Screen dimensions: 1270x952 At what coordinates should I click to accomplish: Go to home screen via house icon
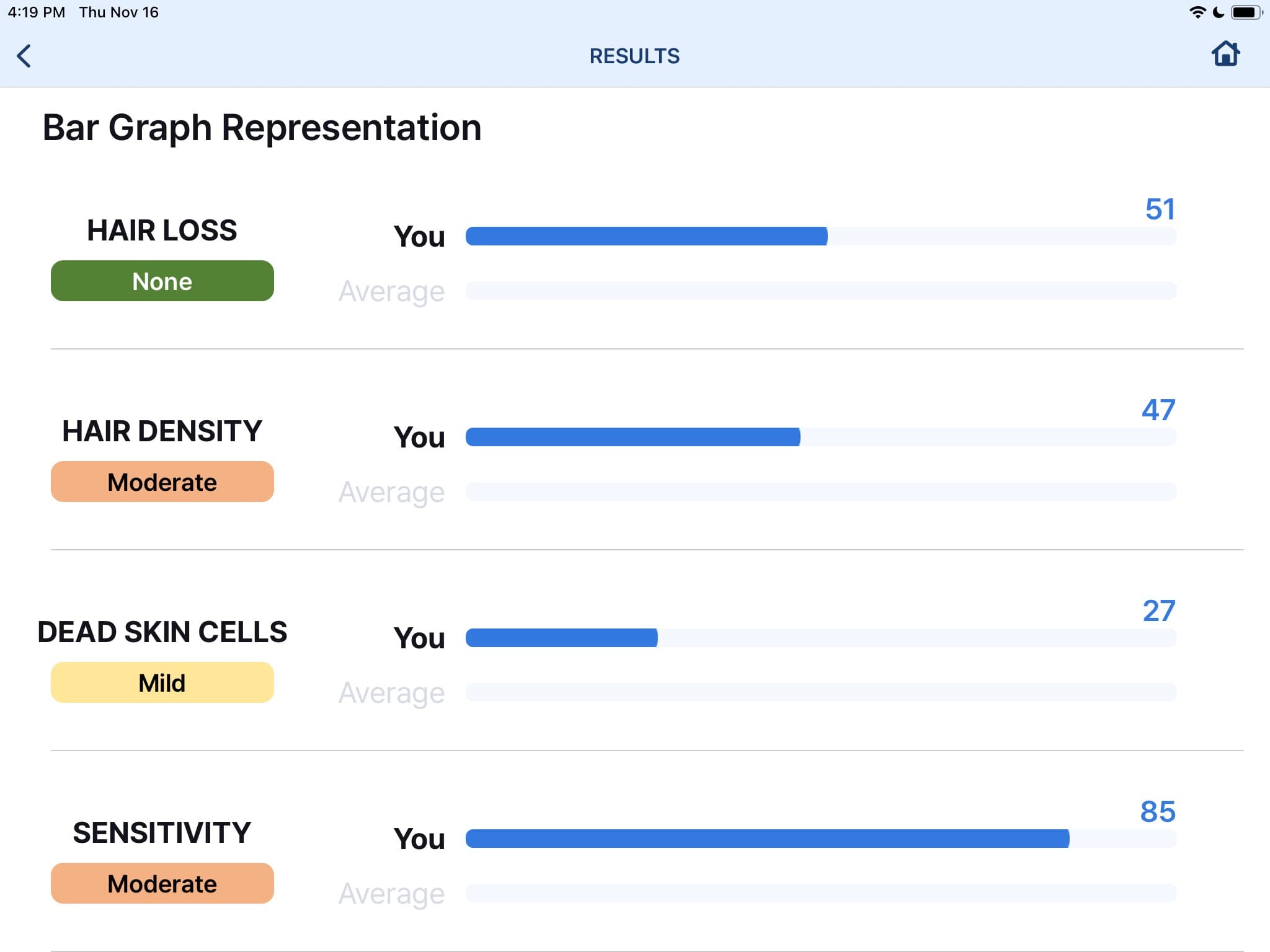[x=1225, y=54]
